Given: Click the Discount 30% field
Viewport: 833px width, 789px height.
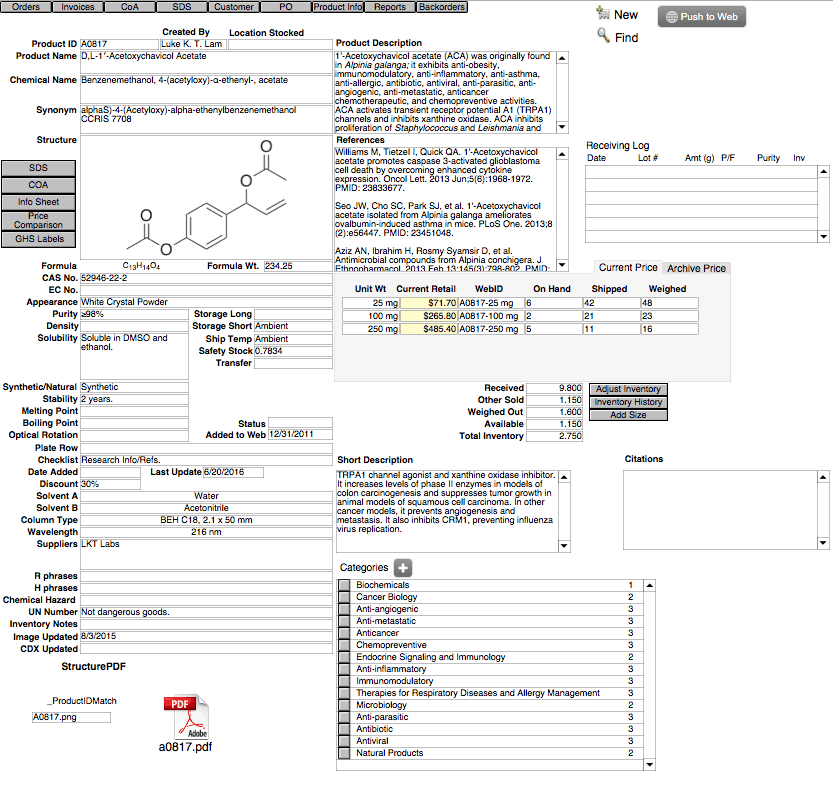Looking at the screenshot, I should click(110, 484).
